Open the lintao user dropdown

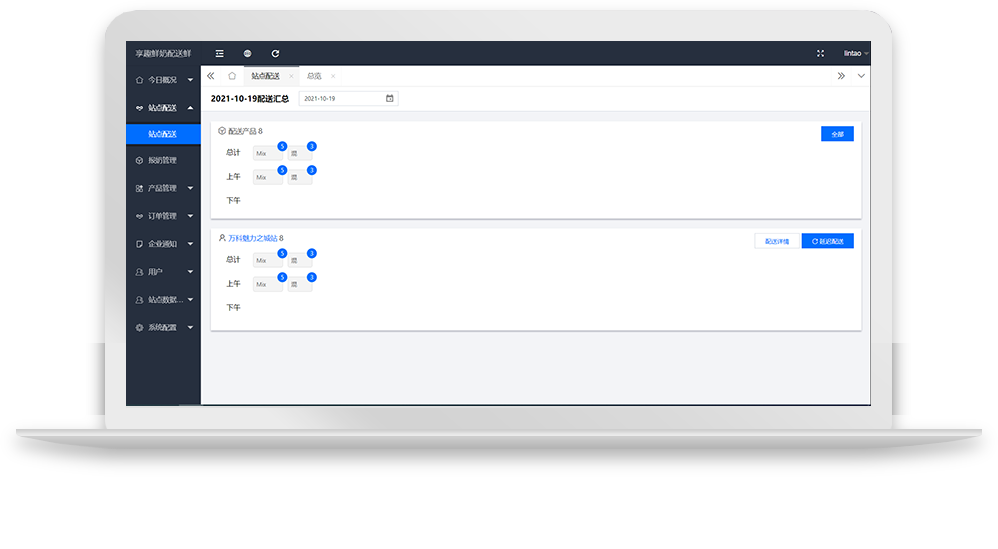(856, 53)
